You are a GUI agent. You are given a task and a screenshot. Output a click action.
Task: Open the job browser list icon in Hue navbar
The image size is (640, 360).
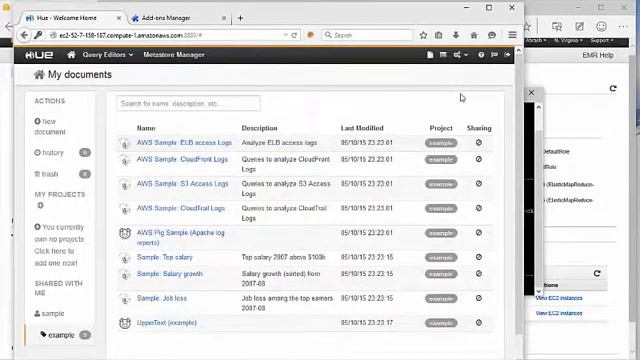[443, 55]
